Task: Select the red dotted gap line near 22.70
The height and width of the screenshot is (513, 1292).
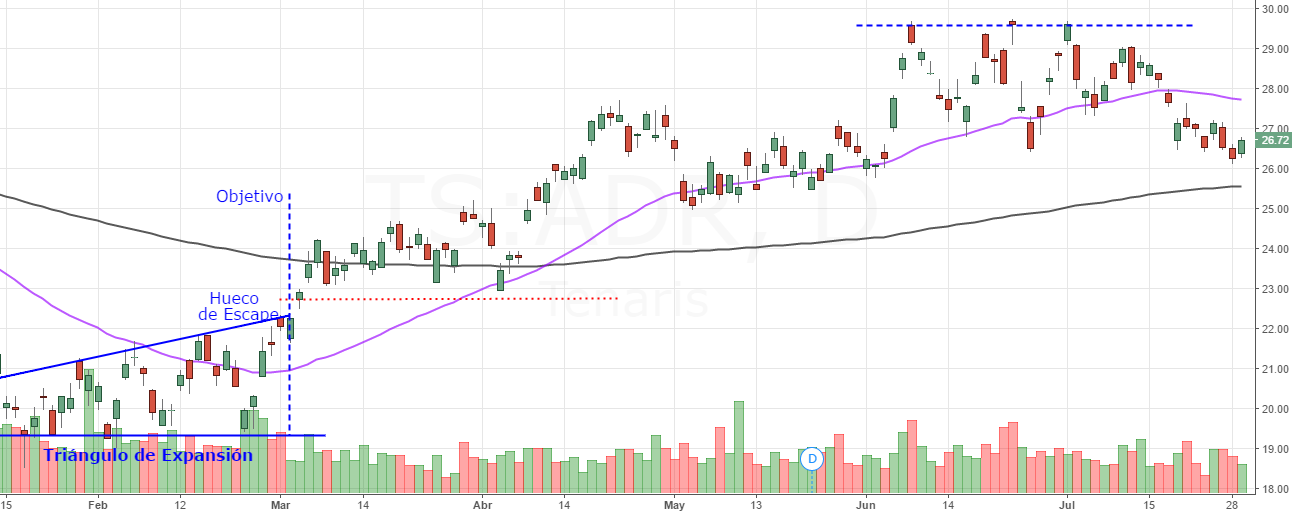Action: pos(450,298)
